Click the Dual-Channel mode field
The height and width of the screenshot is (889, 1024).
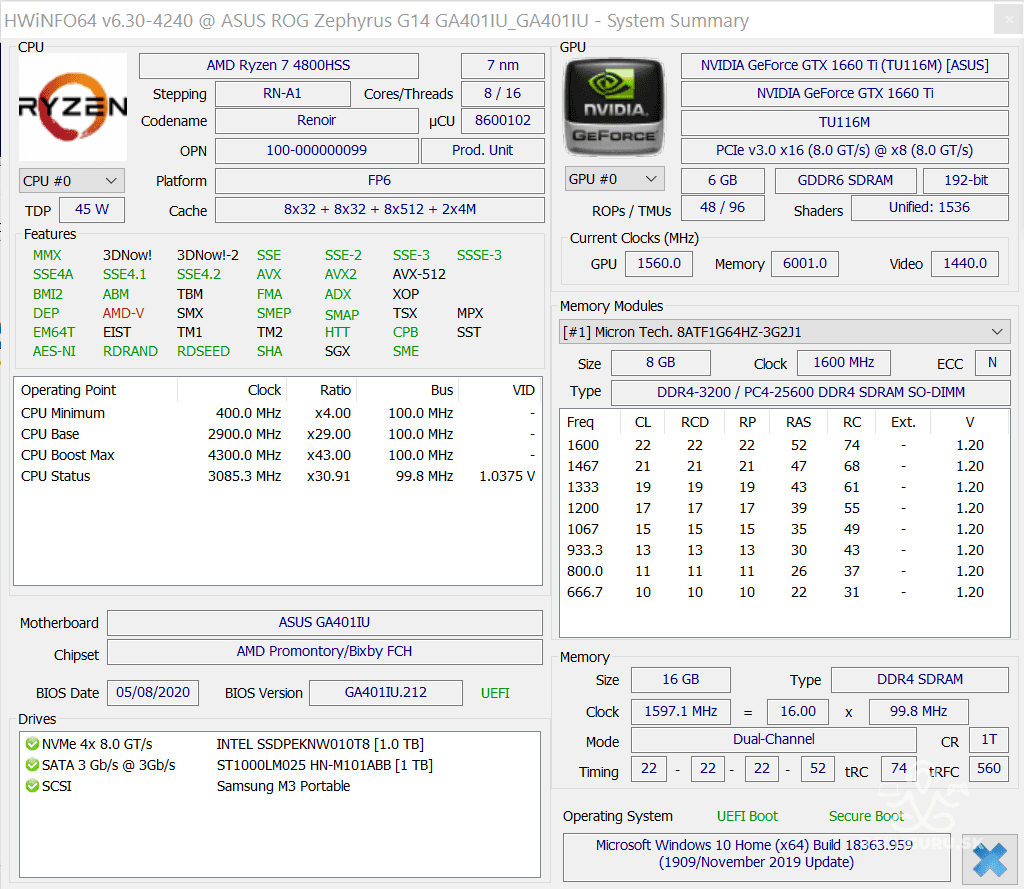click(773, 739)
